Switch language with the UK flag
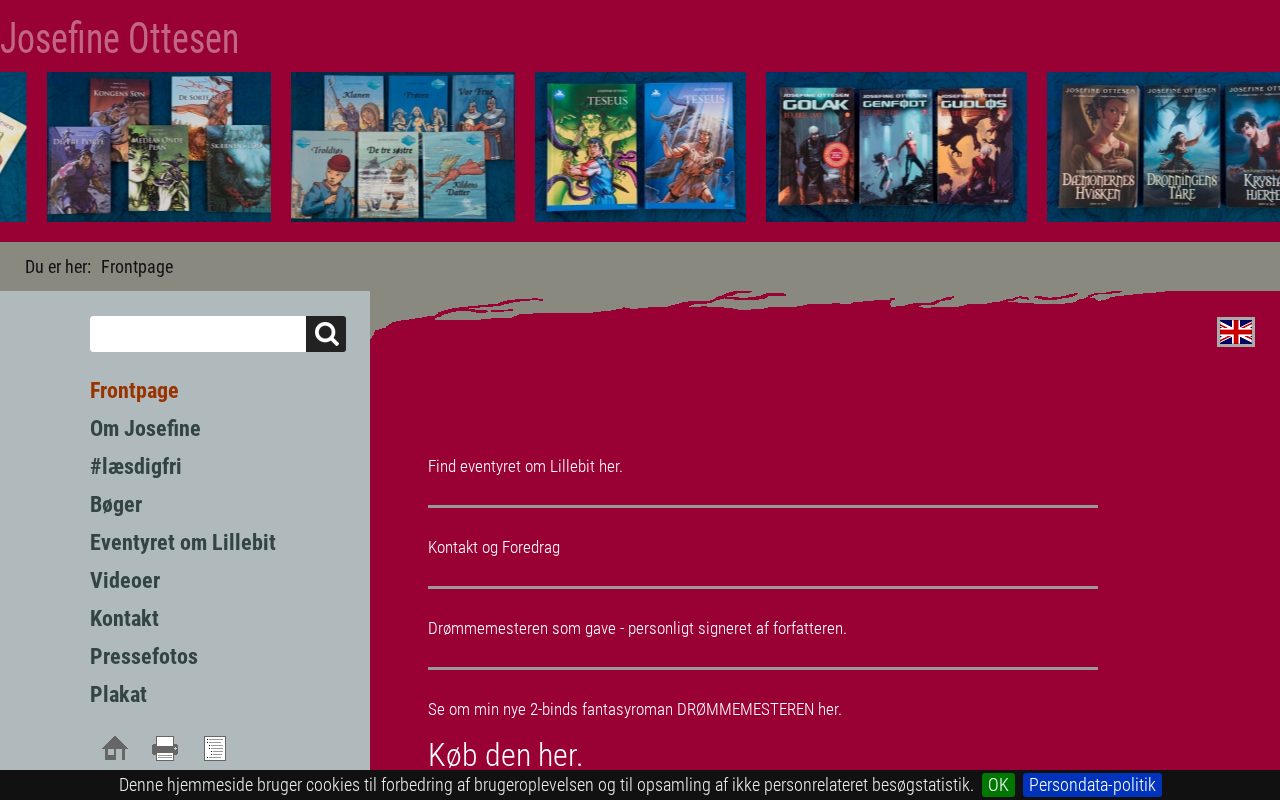 [1236, 332]
